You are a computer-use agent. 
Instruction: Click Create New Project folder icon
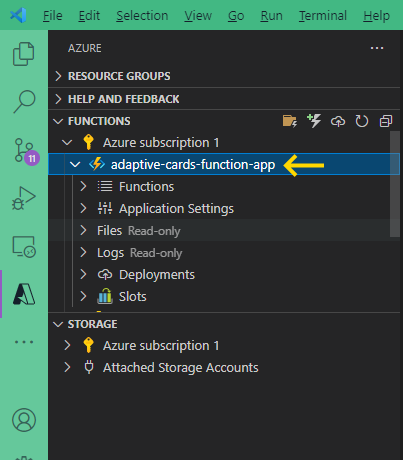click(290, 121)
